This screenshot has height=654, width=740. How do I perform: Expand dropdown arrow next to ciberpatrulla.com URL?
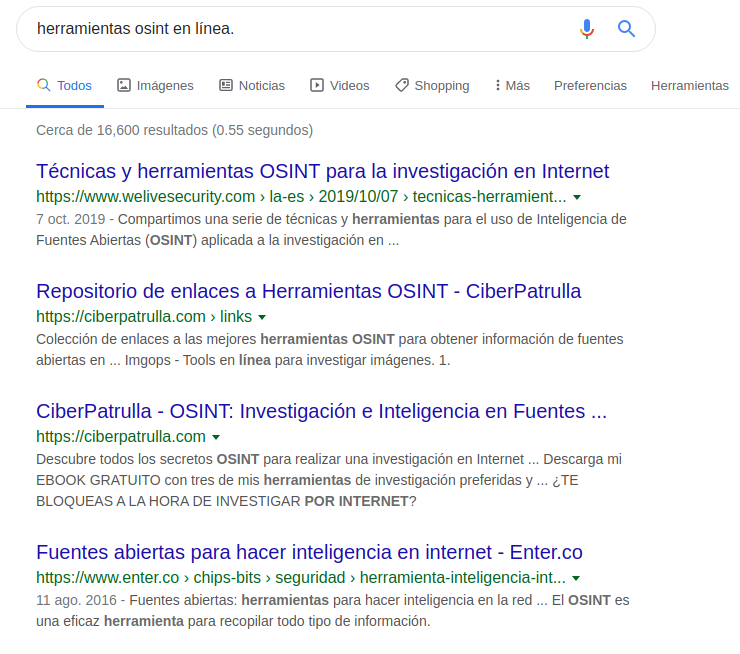coord(216,438)
